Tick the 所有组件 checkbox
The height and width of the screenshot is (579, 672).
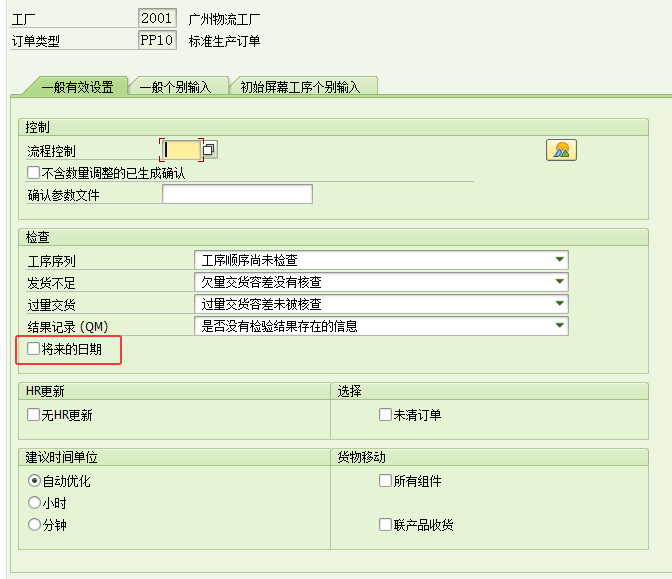tap(385, 481)
